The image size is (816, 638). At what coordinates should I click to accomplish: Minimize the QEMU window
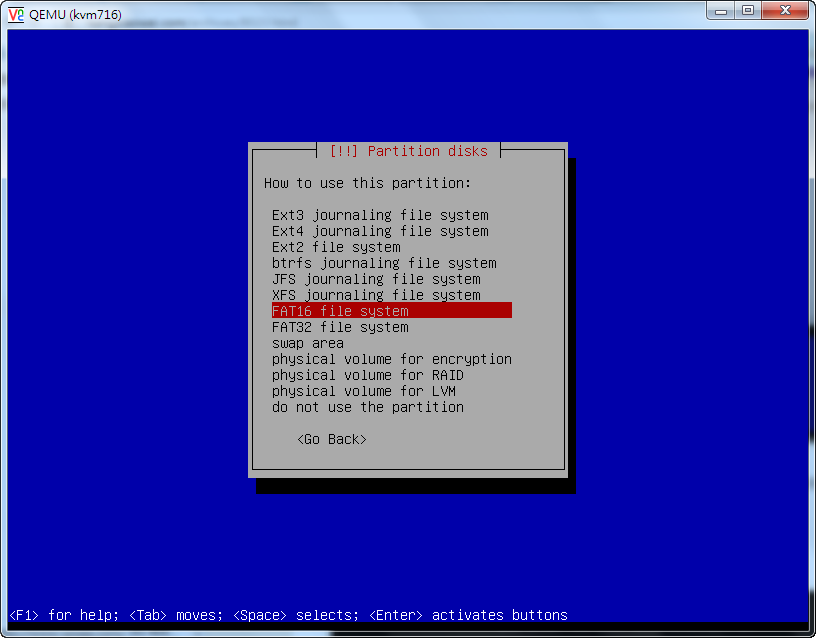point(721,11)
